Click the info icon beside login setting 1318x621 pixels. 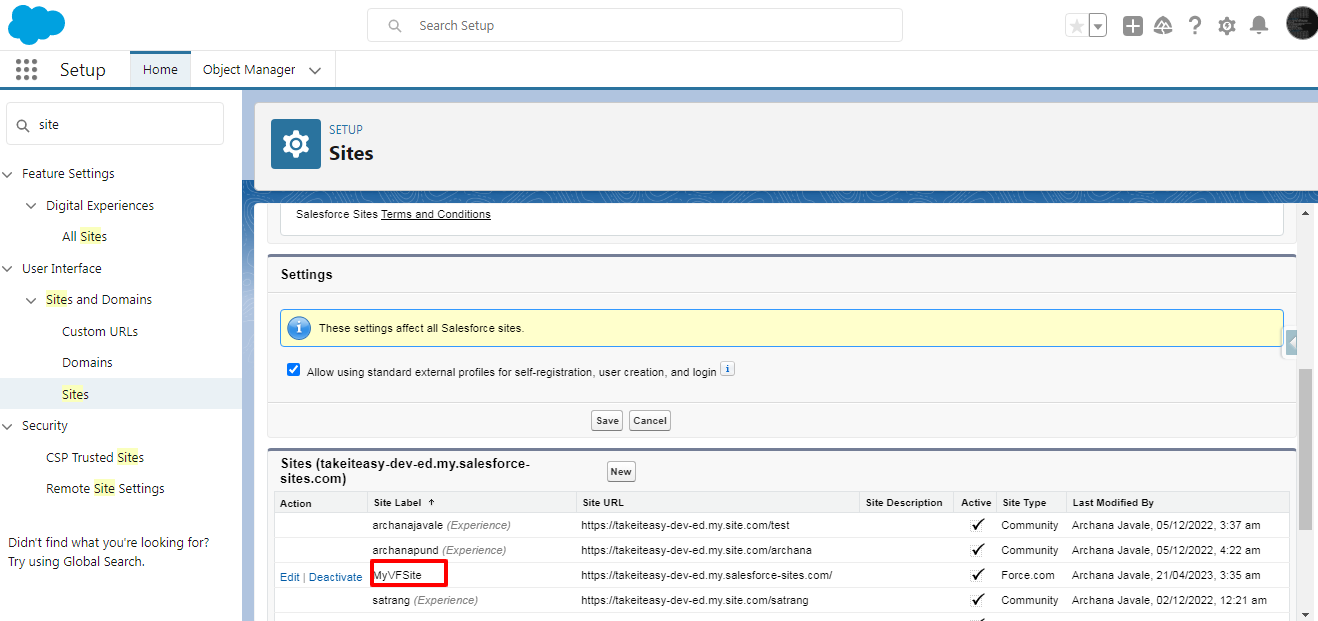[728, 369]
